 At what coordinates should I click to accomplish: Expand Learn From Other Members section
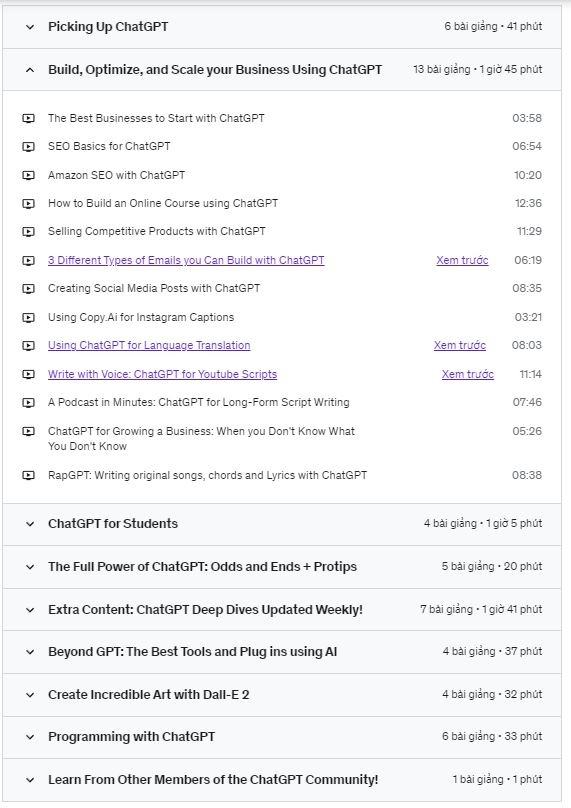282,780
